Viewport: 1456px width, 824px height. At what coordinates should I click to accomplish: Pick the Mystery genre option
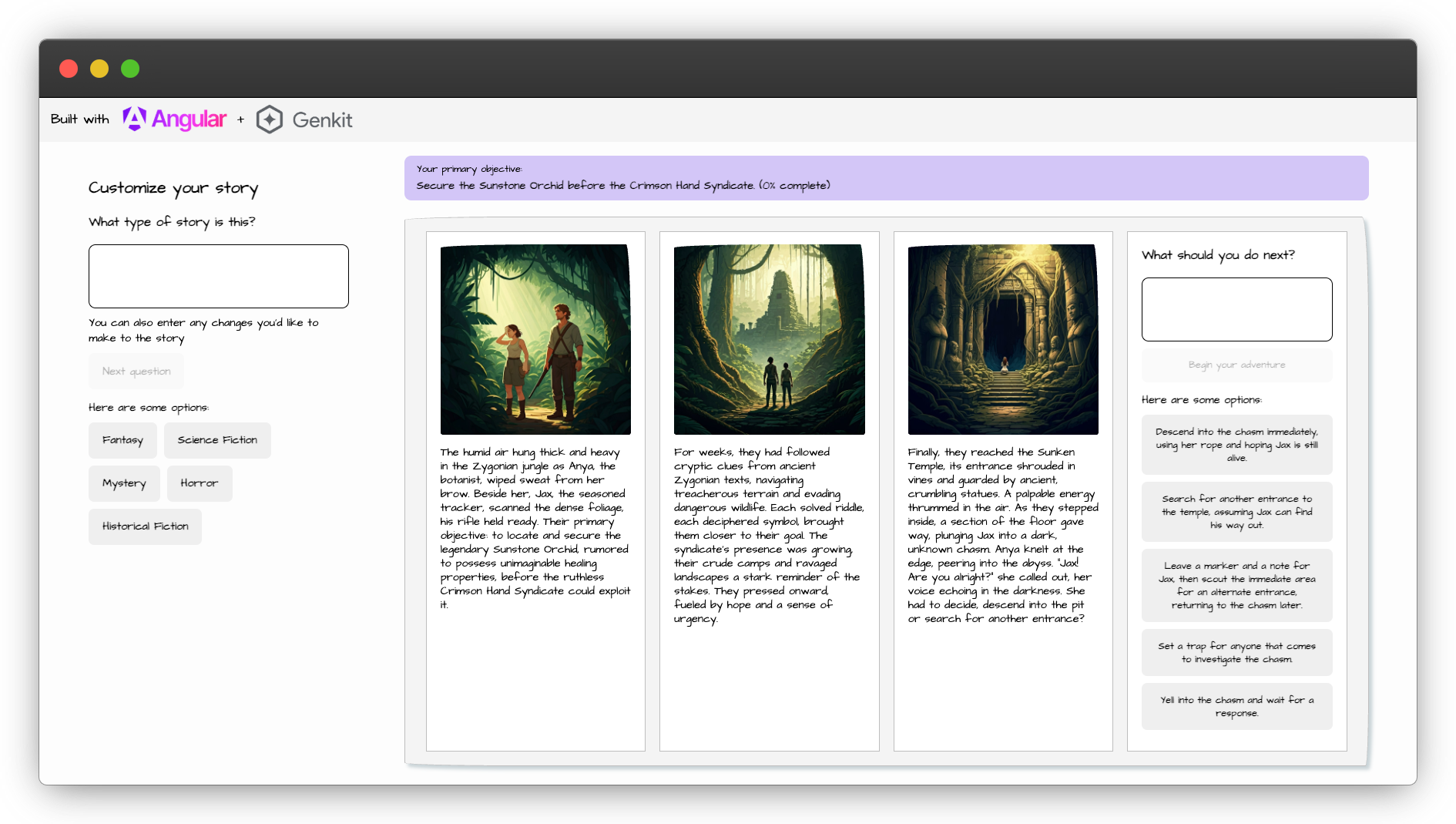pos(124,483)
